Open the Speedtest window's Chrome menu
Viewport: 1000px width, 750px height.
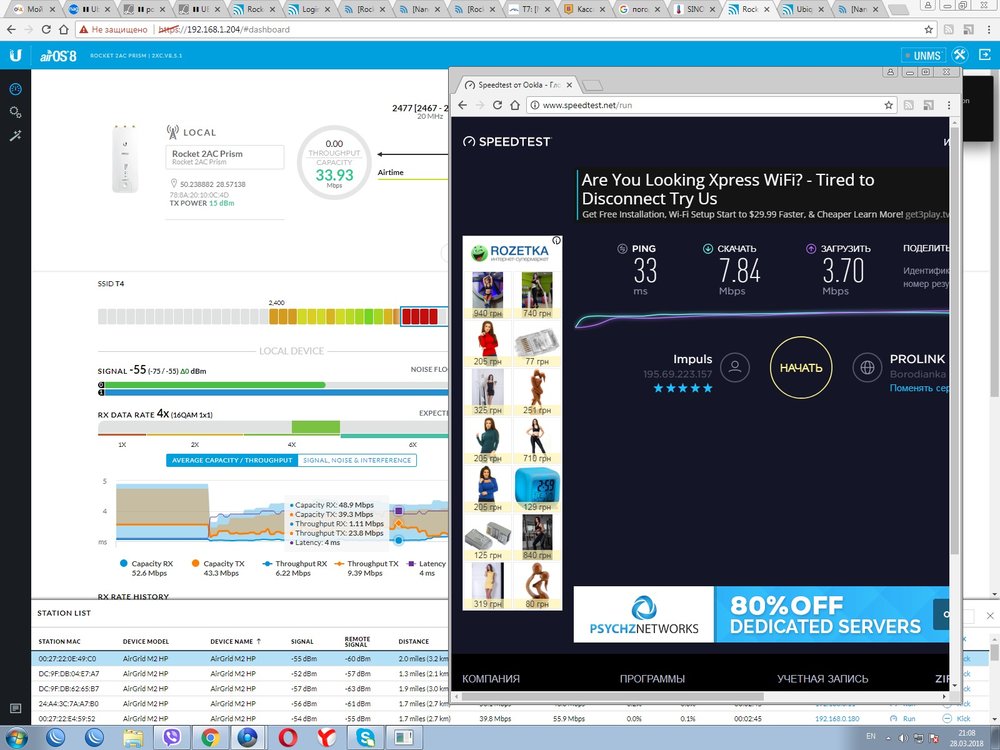951,105
